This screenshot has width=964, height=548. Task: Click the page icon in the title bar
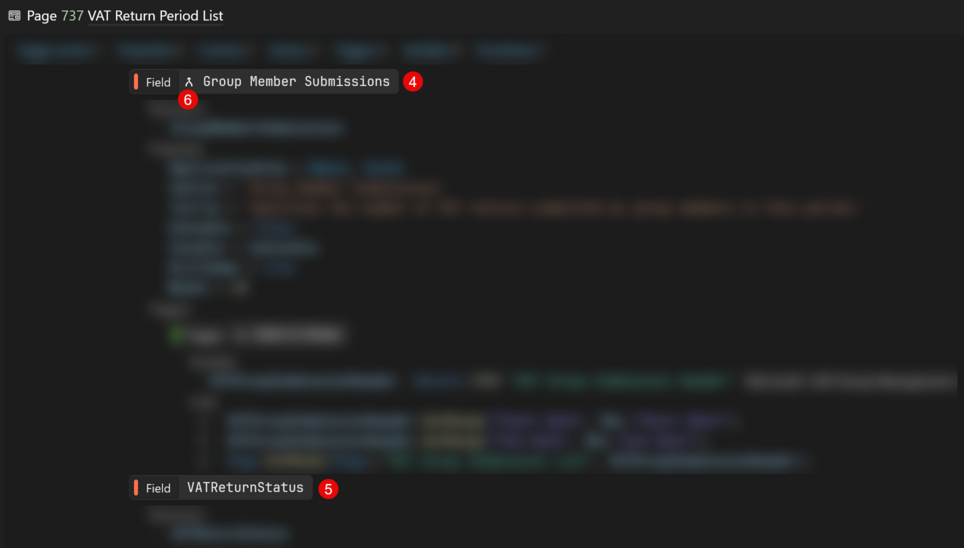coord(14,16)
